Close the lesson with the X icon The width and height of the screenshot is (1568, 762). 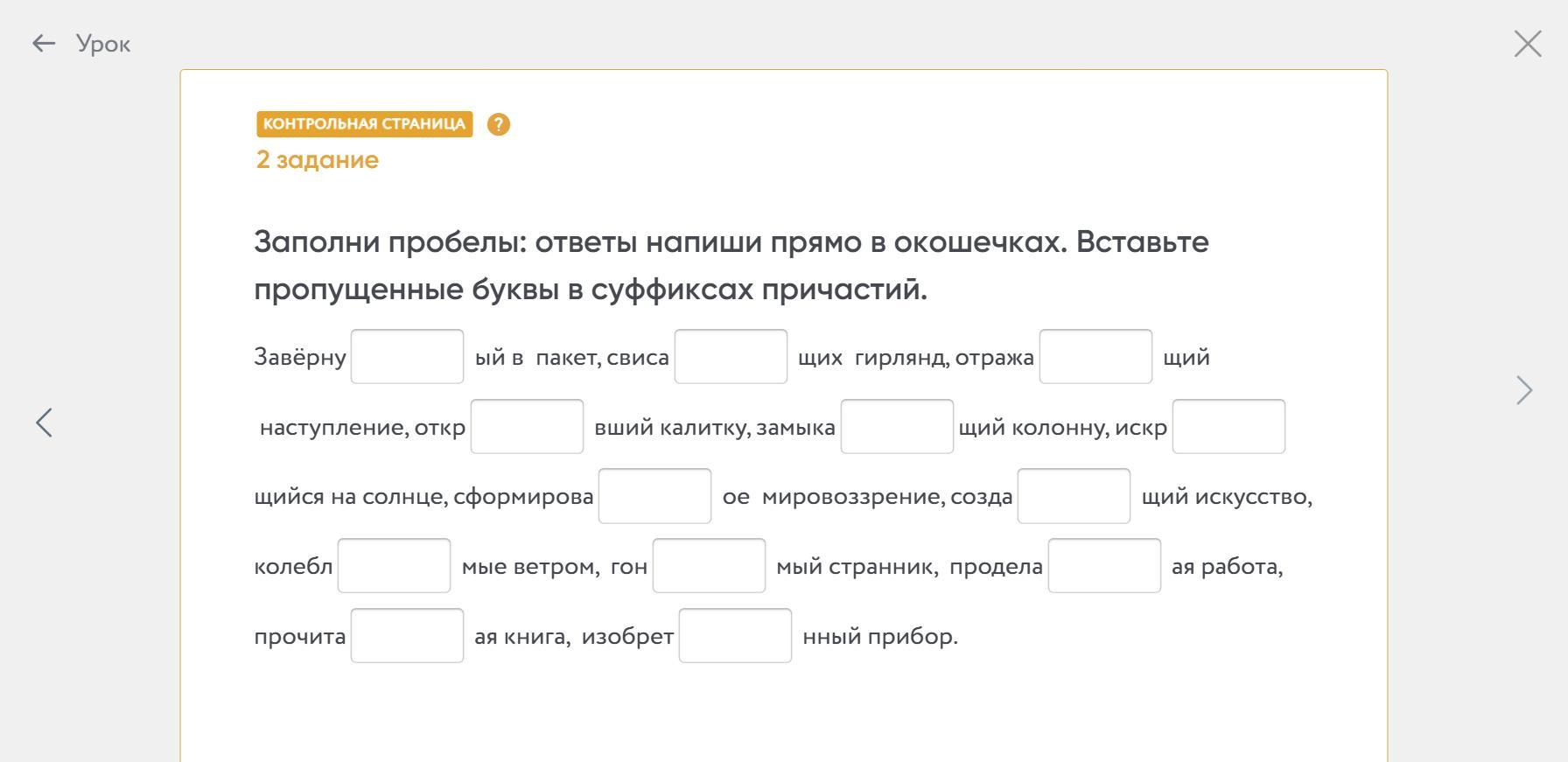click(1528, 44)
